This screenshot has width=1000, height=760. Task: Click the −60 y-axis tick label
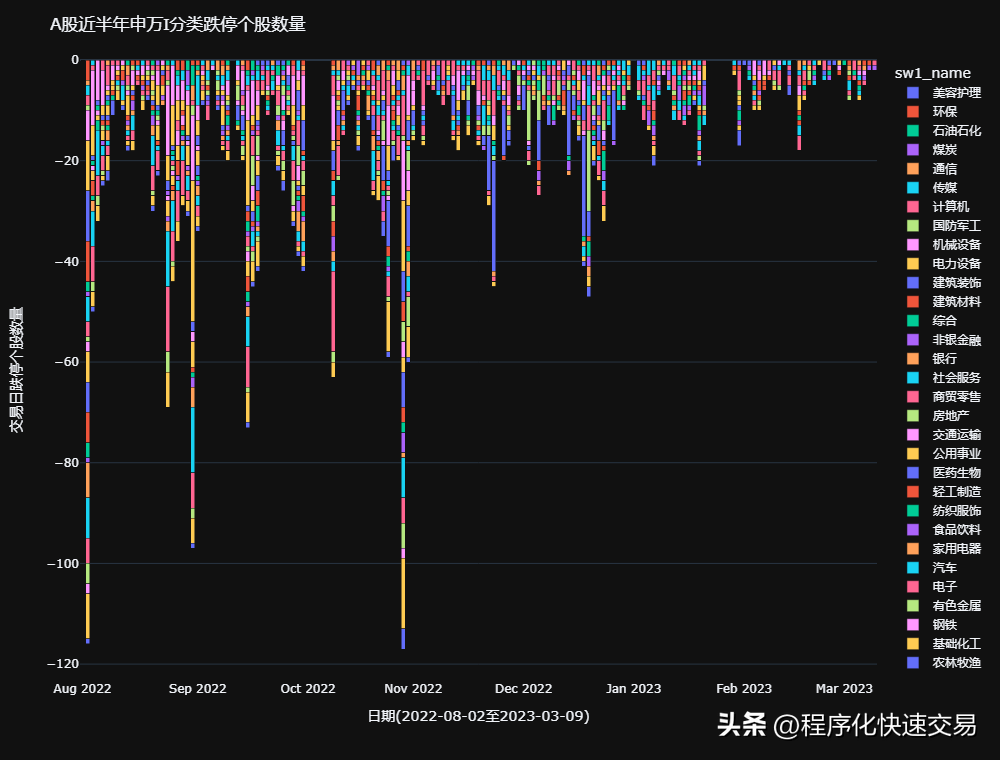pos(66,362)
